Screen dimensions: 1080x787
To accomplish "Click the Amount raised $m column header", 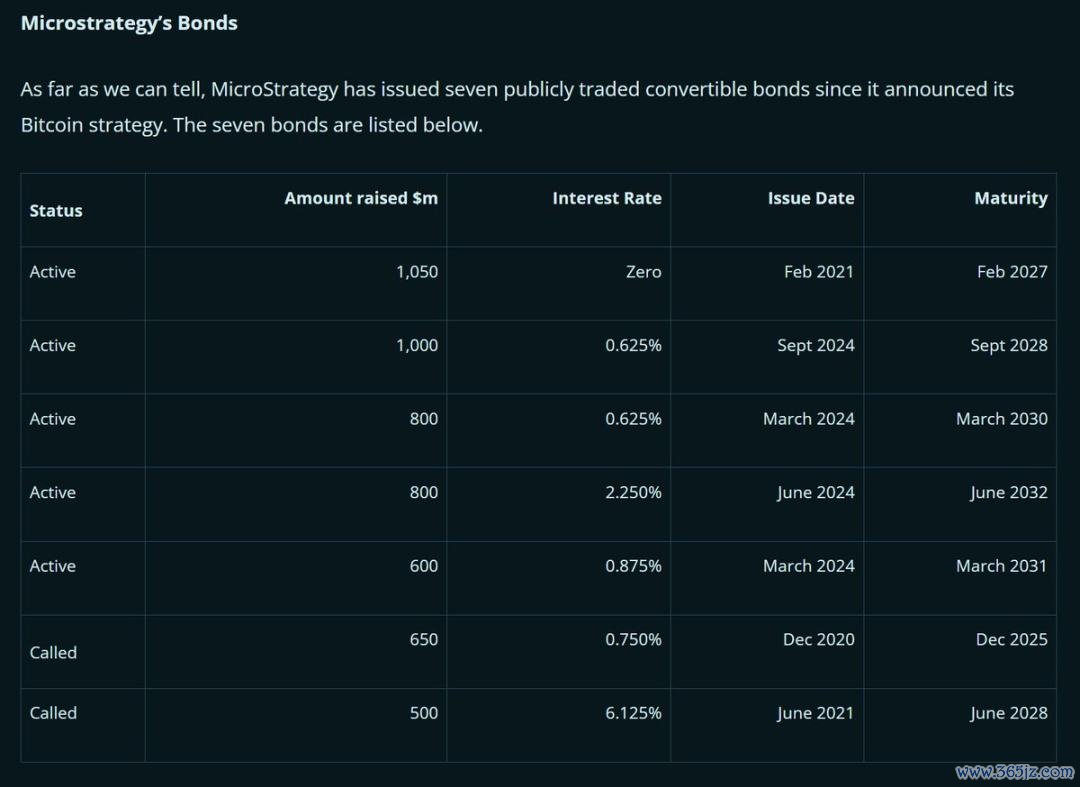I will tap(361, 198).
